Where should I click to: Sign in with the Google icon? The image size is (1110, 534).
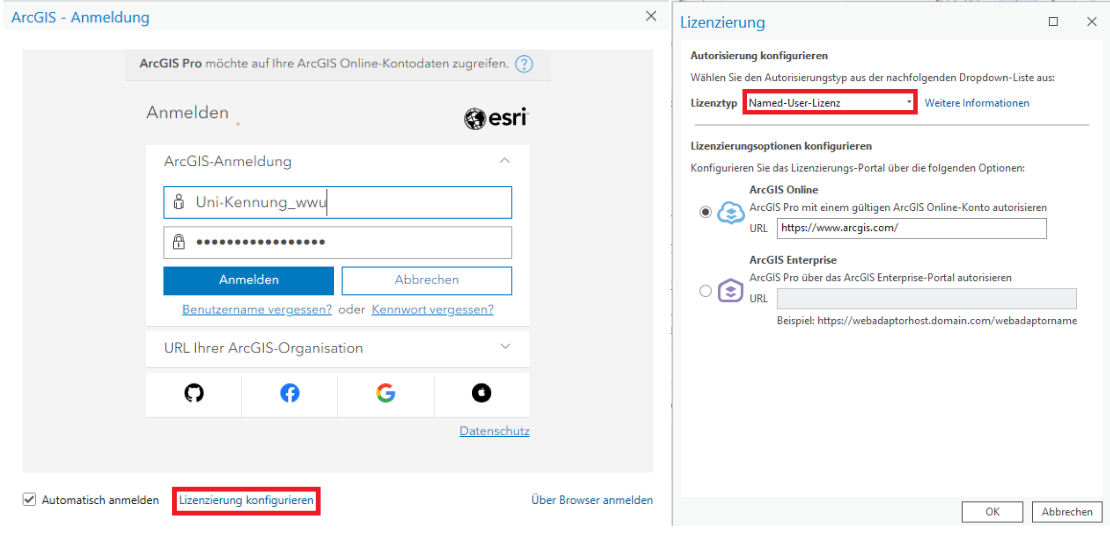[x=385, y=393]
